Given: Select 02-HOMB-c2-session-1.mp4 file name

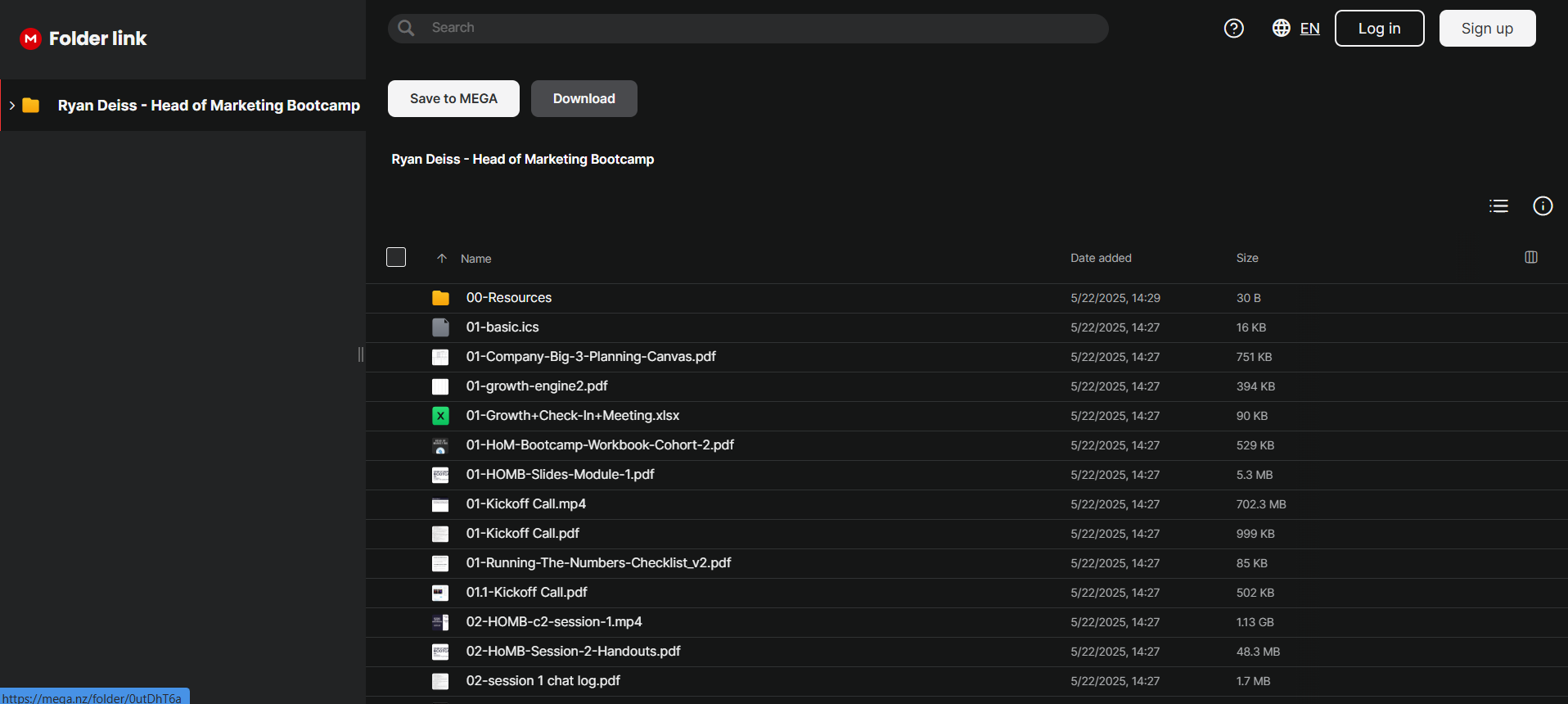Looking at the screenshot, I should pos(554,622).
